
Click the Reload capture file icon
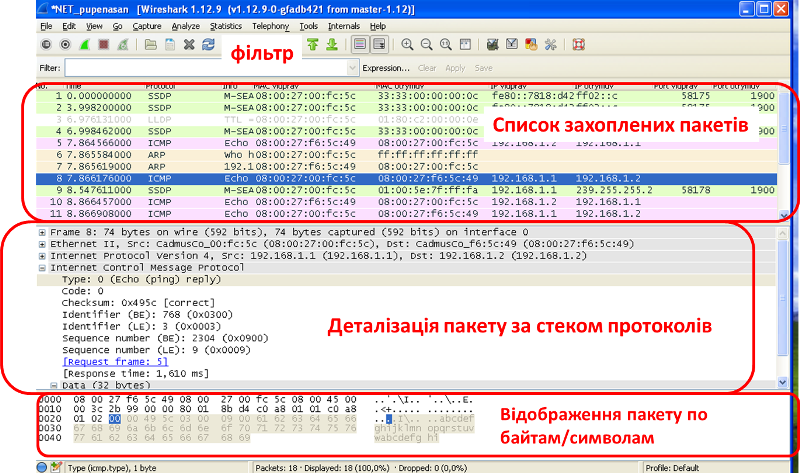click(208, 45)
